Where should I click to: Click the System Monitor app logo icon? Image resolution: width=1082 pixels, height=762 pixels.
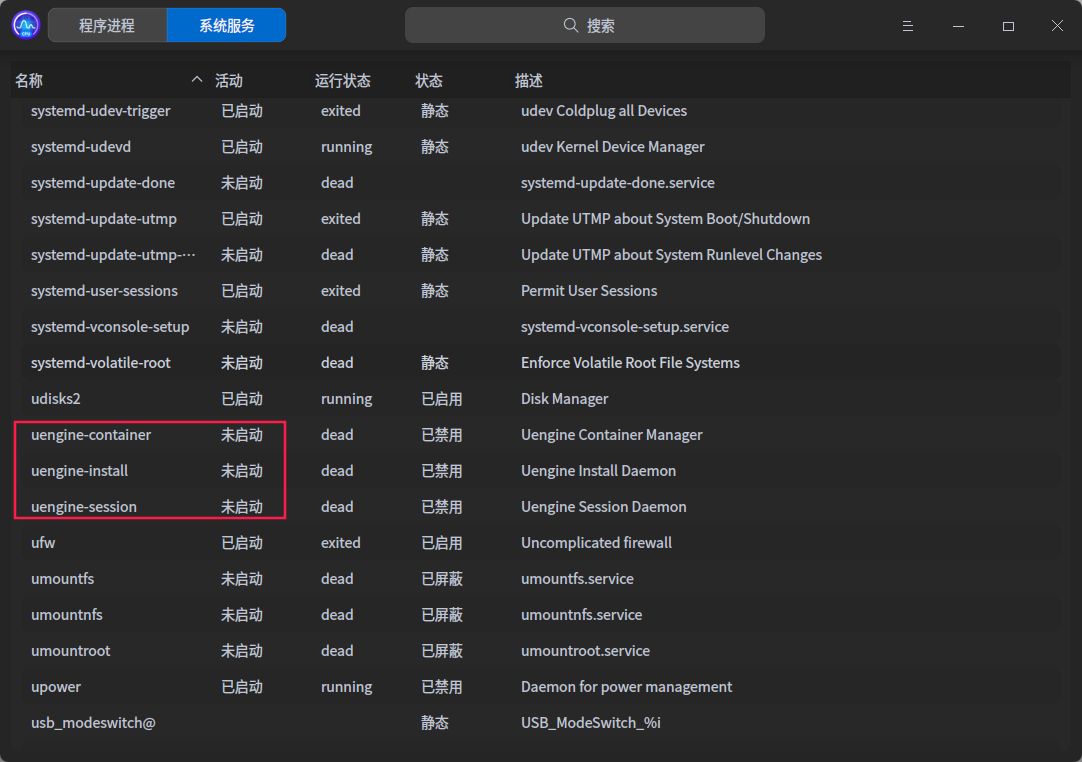[x=25, y=25]
